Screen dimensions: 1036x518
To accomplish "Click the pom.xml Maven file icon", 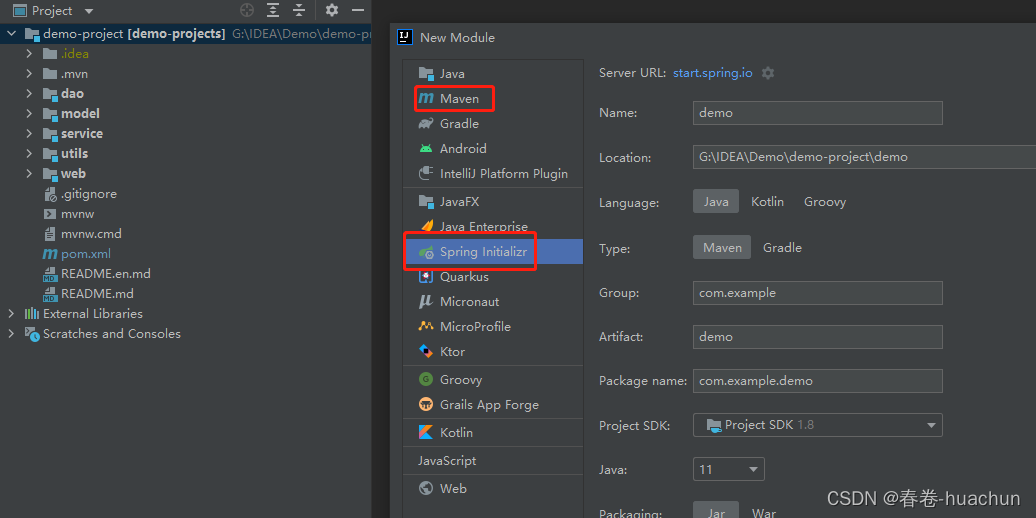I will 50,254.
